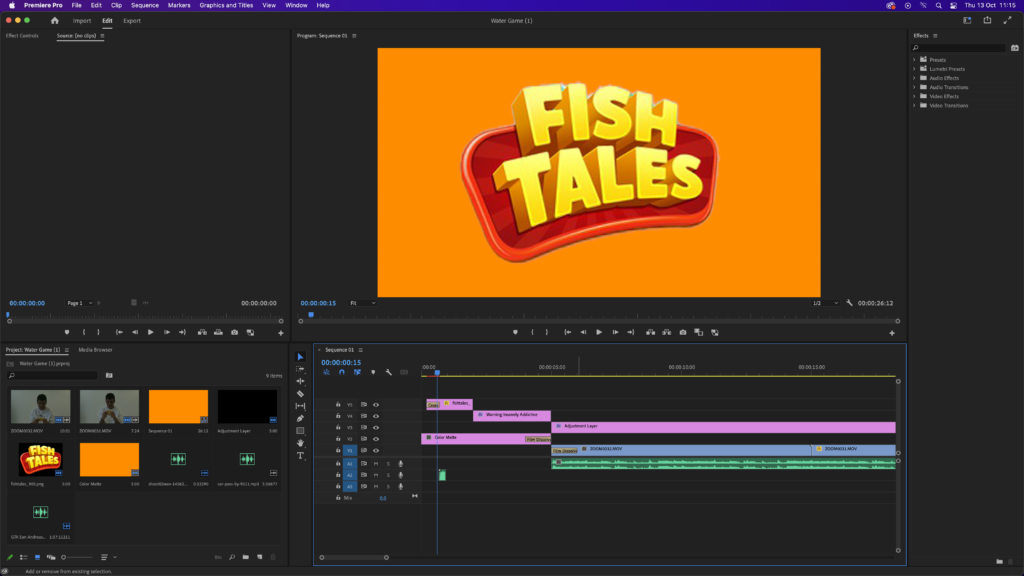
Task: Click Lift button in Program monitor
Action: 650,332
